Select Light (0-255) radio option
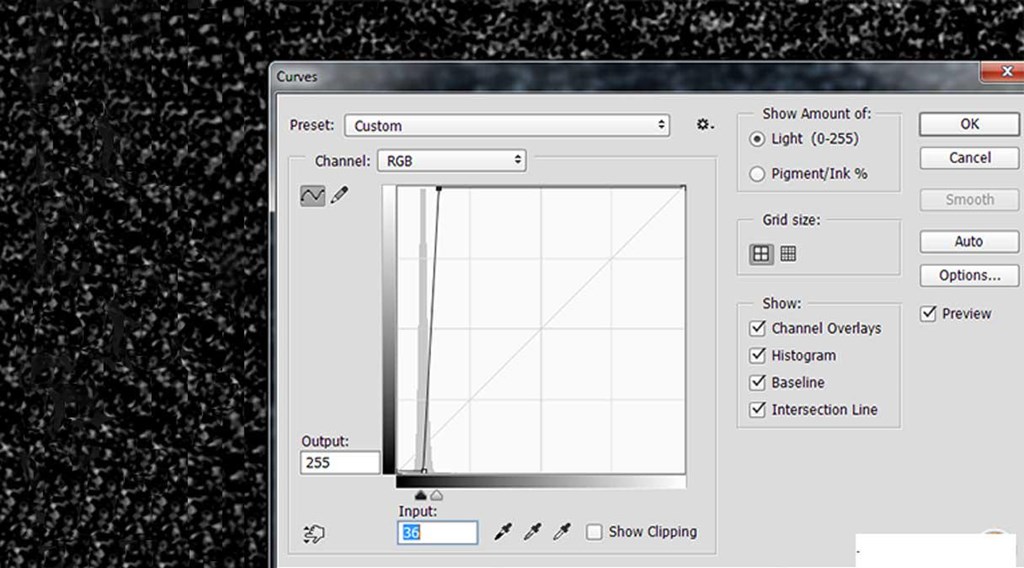Screen dimensions: 1024x568 (757, 139)
